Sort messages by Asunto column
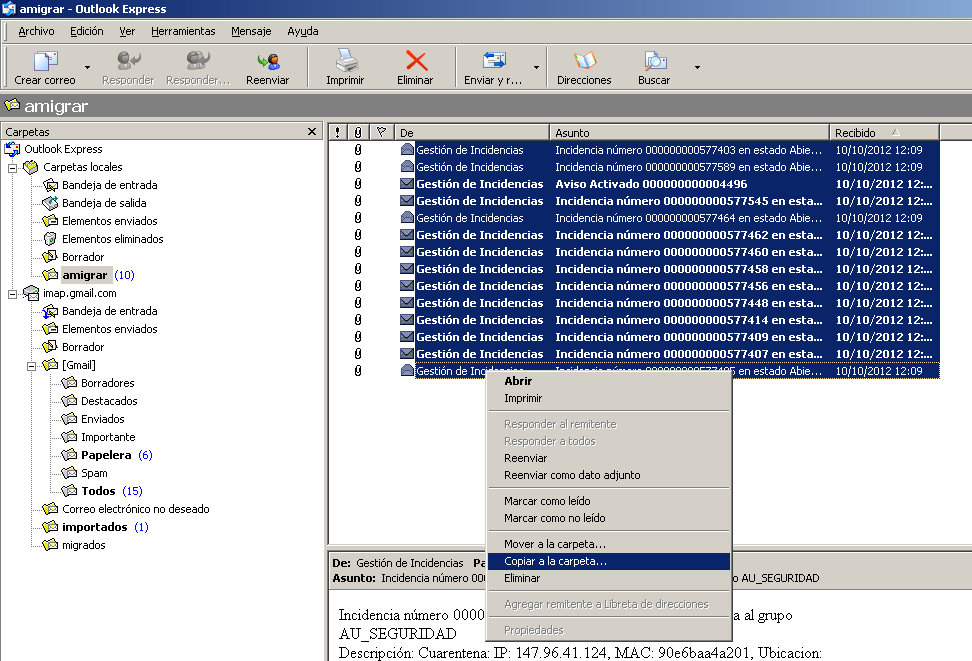Screen dimensions: 972x661 coord(689,132)
